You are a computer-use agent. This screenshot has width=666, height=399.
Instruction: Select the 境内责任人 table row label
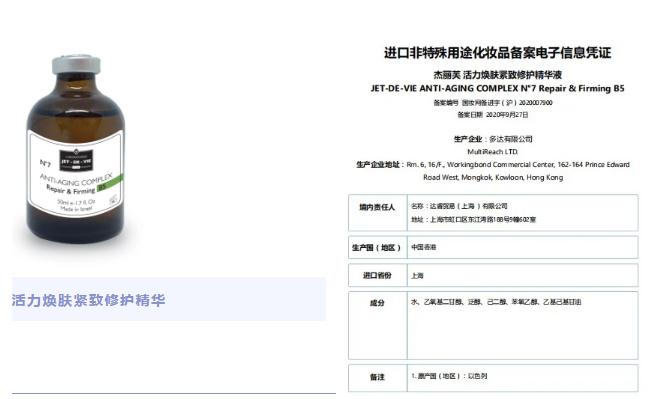pos(377,207)
